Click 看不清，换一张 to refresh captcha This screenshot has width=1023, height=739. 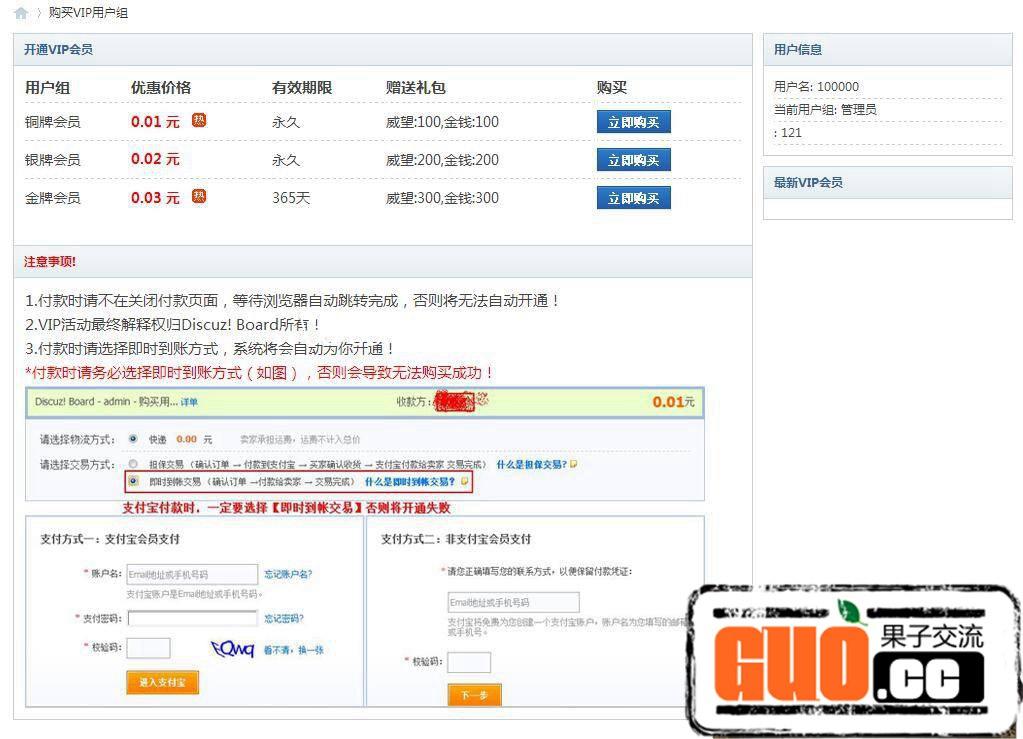(293, 650)
